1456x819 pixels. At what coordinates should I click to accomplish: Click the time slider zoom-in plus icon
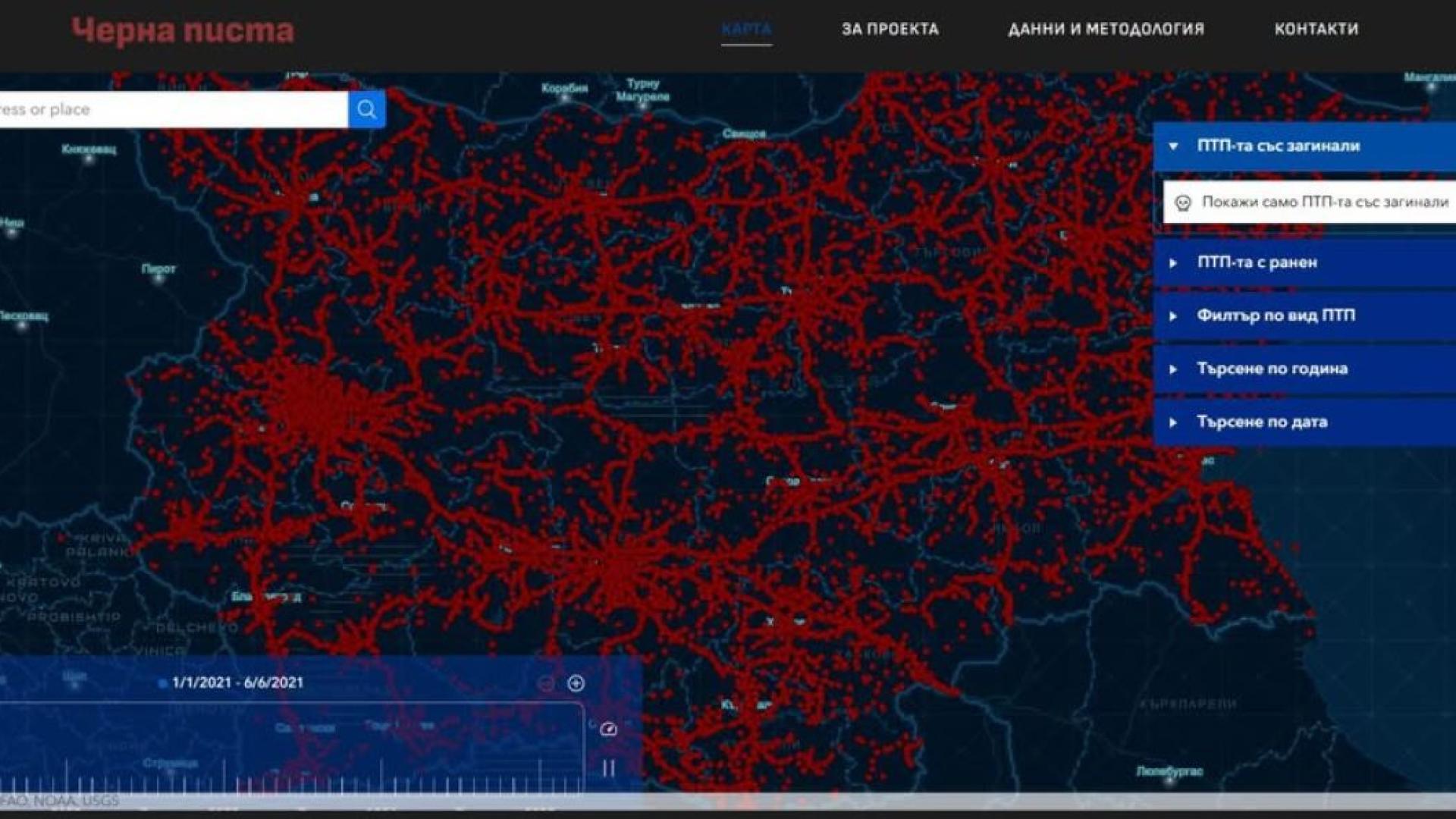(x=576, y=683)
